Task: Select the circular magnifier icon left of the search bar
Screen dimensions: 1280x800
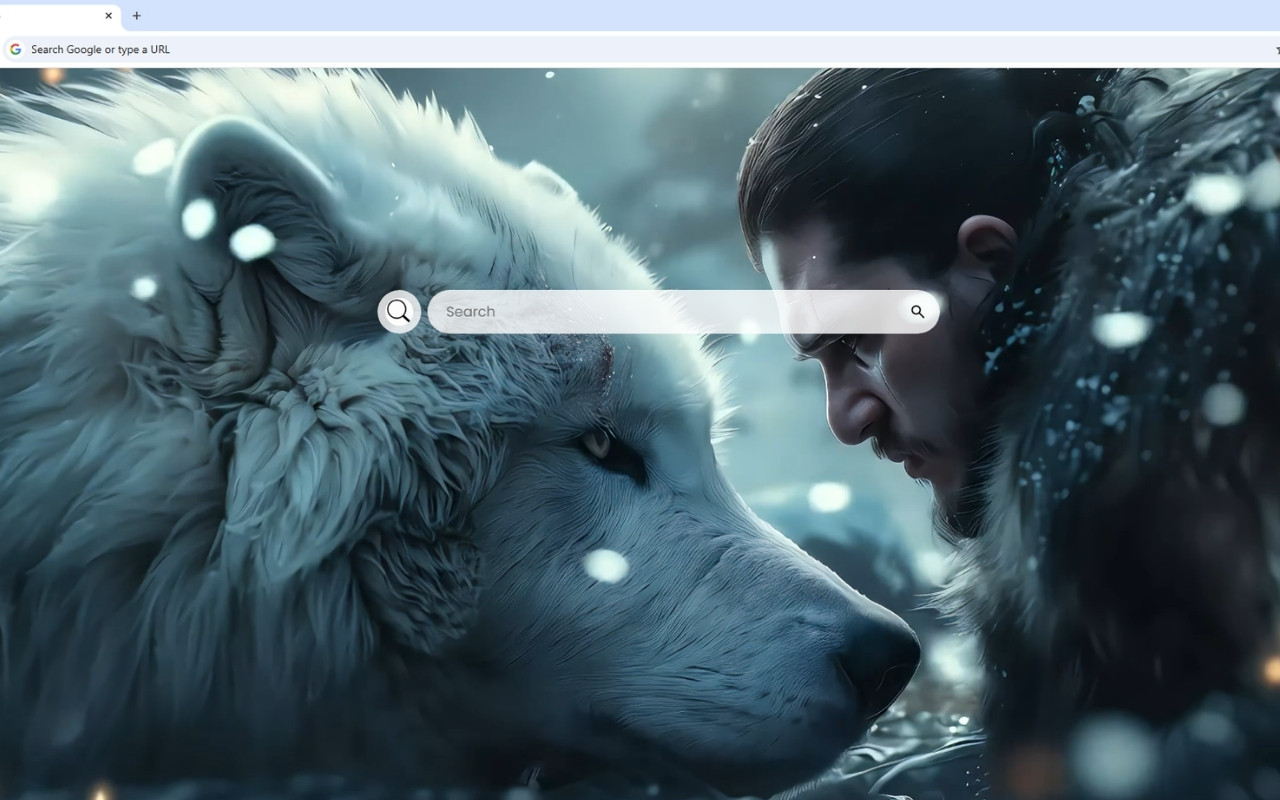Action: [399, 311]
